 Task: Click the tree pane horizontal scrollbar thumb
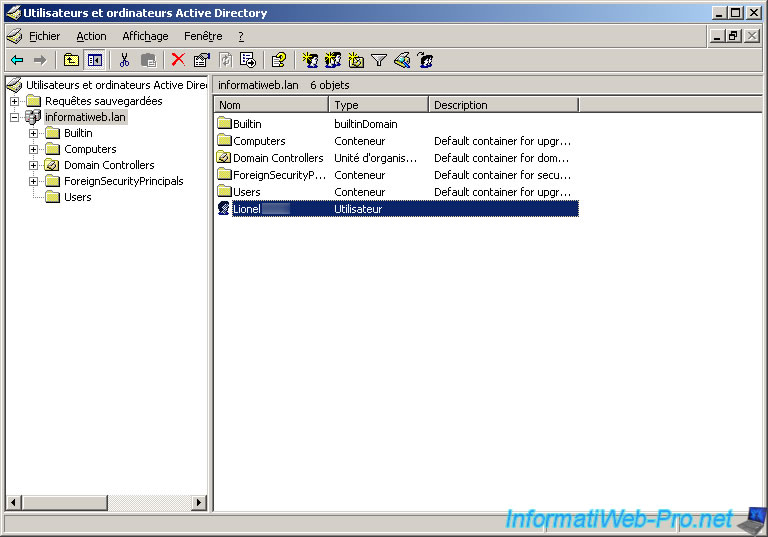coord(65,502)
